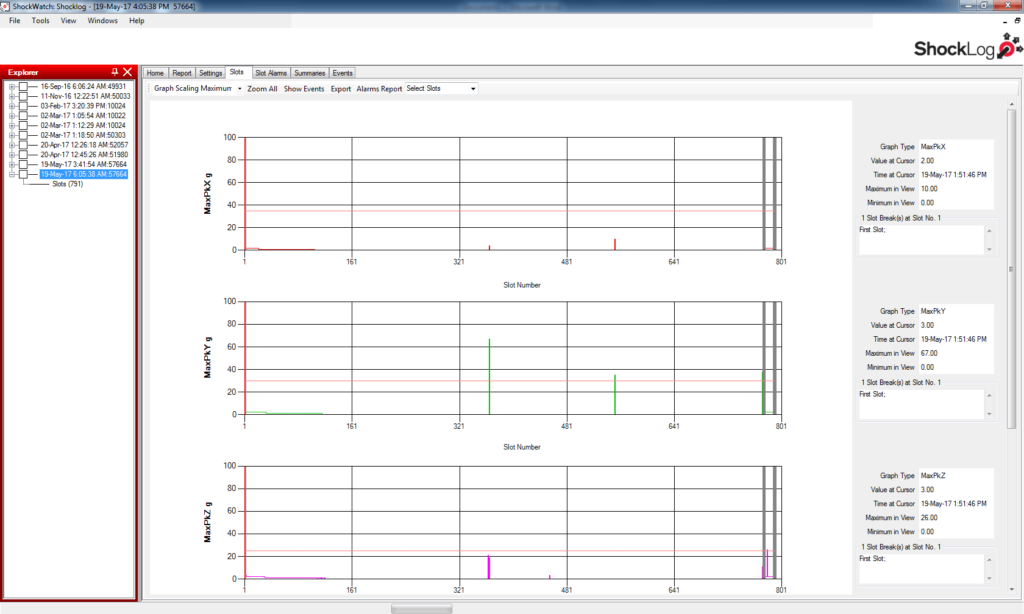Check the 02-Mar-17 1:12:29 AM checkbox
Viewport: 1024px width, 614px height.
pyautogui.click(x=23, y=125)
